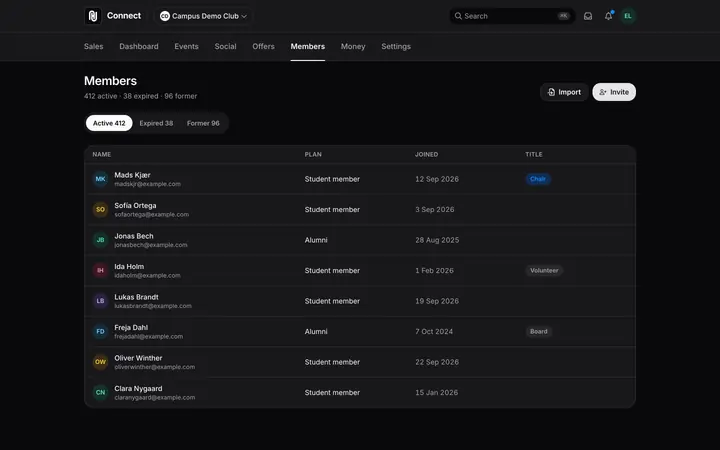Click the joined date 28 Aug 2025

[x=437, y=240]
